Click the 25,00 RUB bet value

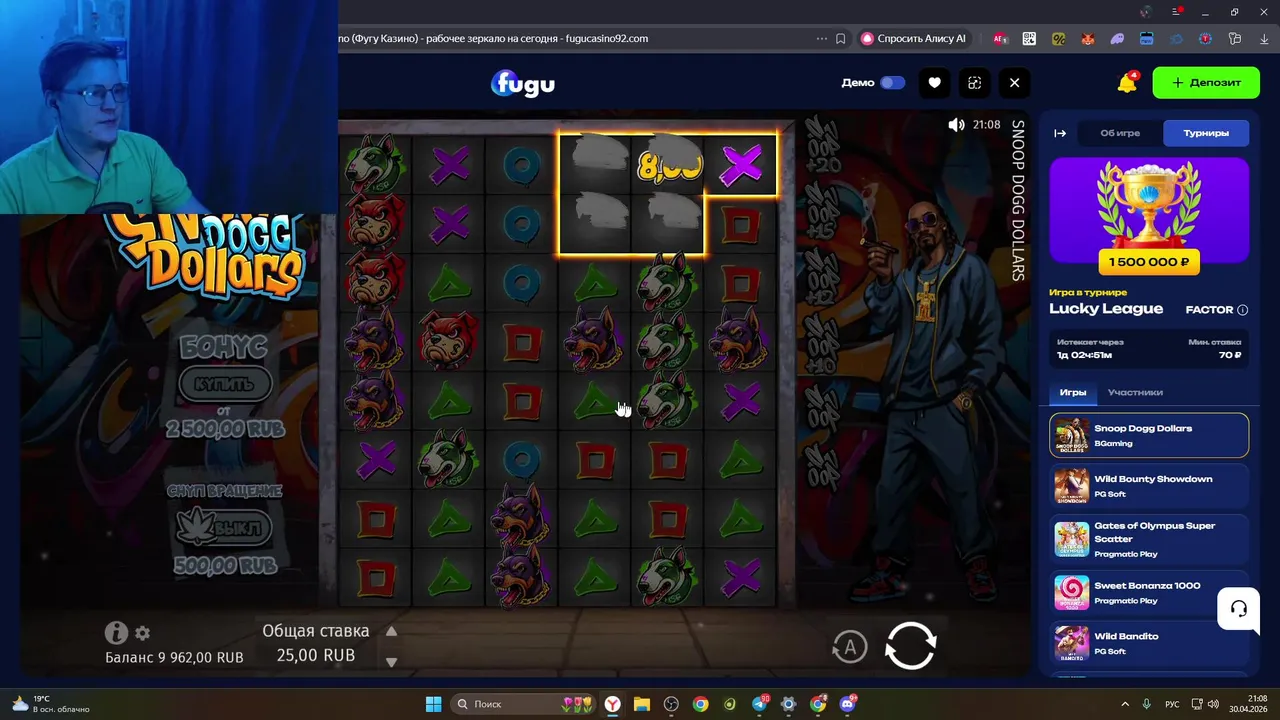coord(316,656)
